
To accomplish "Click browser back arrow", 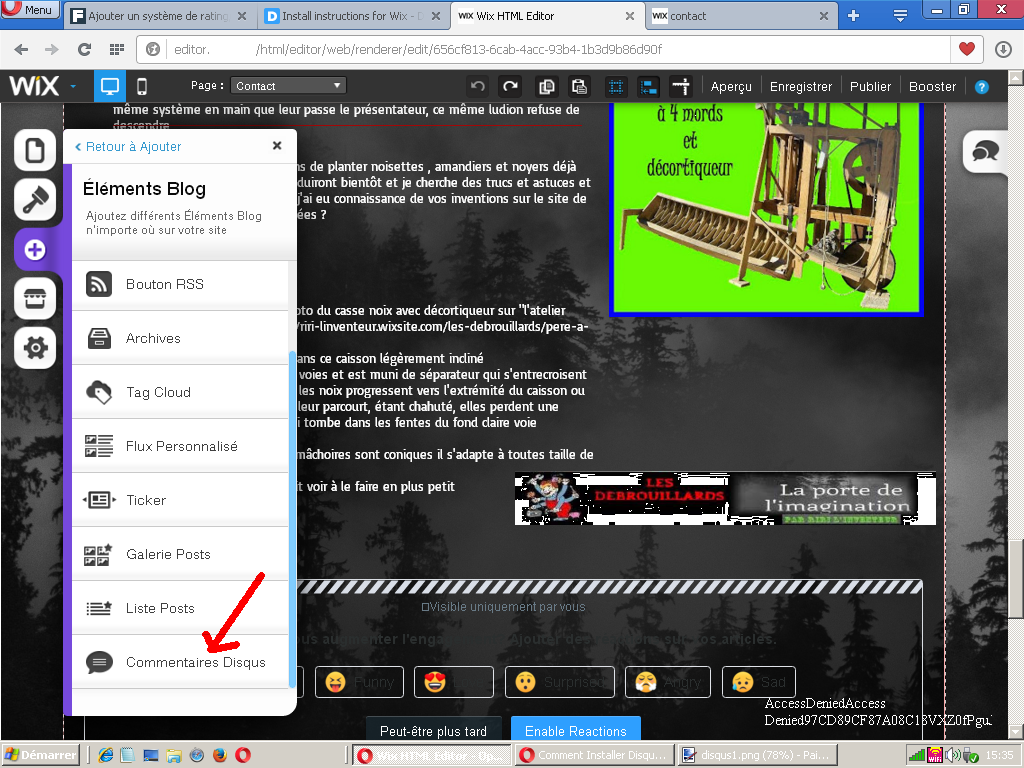I will 21,50.
